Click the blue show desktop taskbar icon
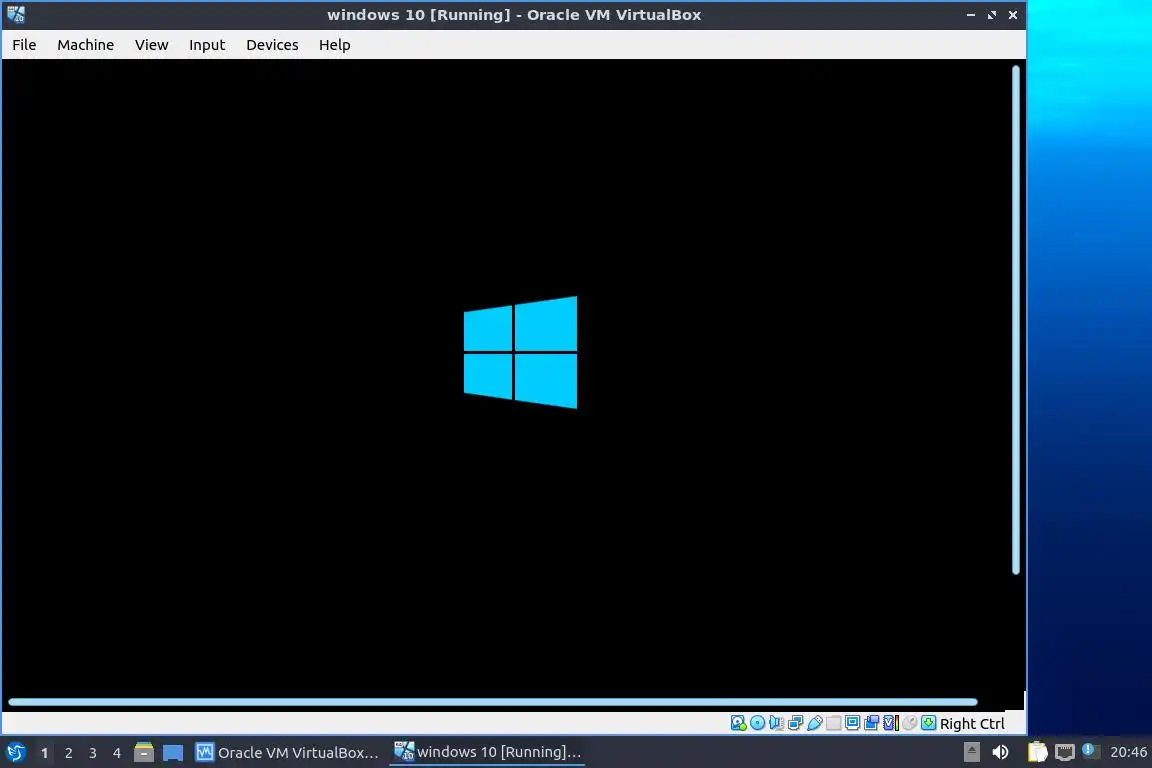The width and height of the screenshot is (1152, 768). pyautogui.click(x=173, y=753)
